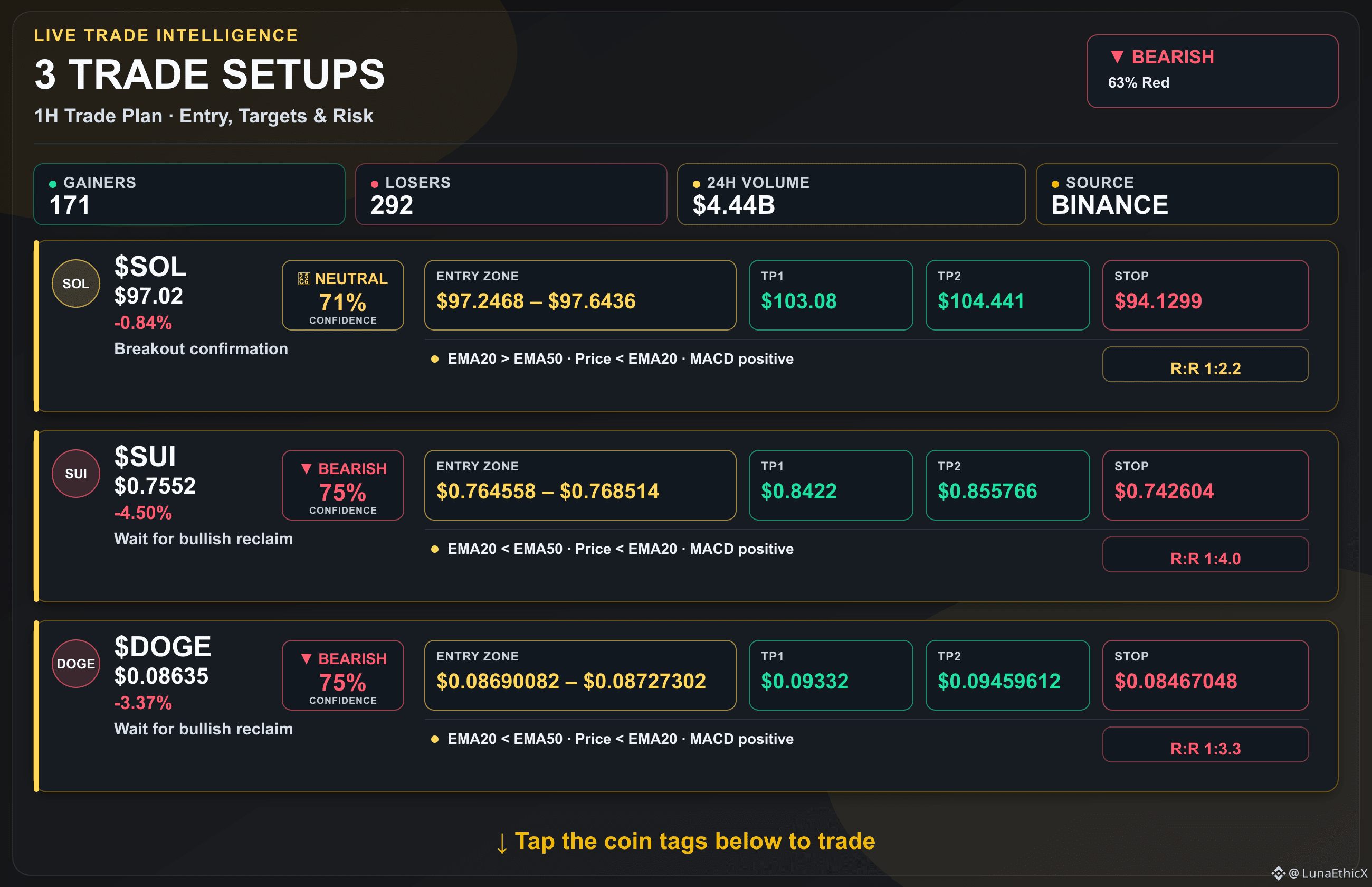Click DOGE's "EMA20 < EMA50" indicator line
Image resolution: width=1372 pixels, height=887 pixels.
tap(621, 739)
